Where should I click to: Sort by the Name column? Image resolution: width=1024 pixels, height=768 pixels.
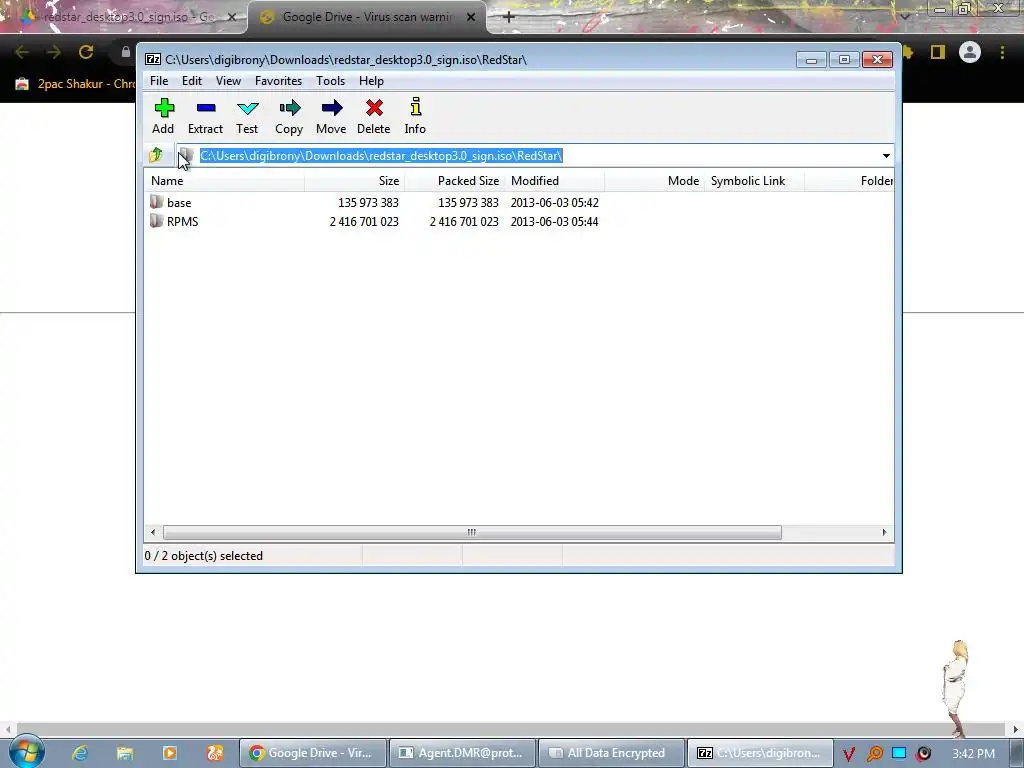click(224, 181)
